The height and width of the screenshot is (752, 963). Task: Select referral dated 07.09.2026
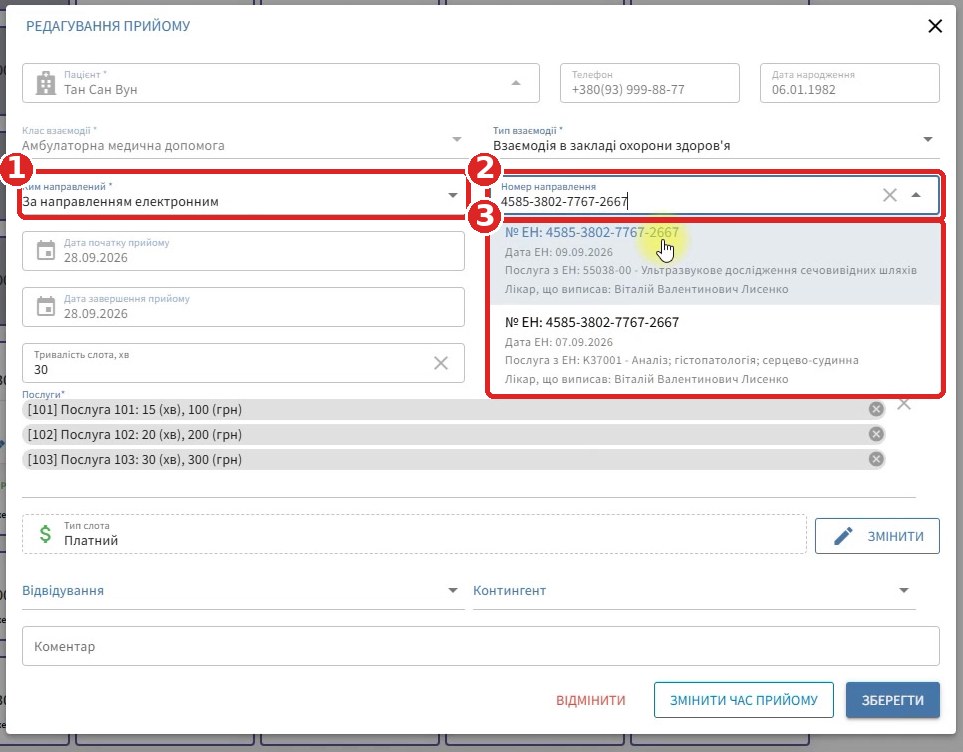715,351
